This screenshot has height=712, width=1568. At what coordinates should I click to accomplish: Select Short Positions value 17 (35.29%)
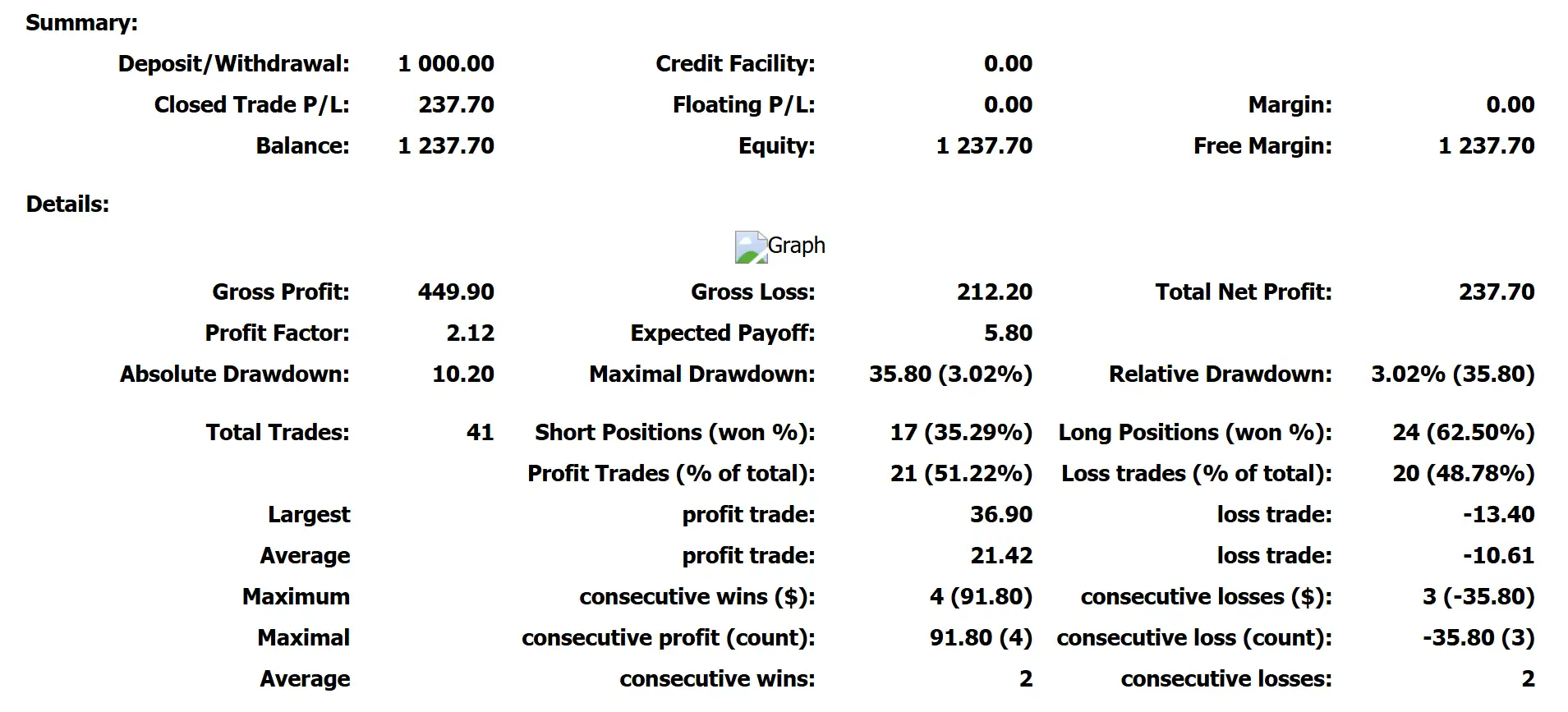[961, 433]
